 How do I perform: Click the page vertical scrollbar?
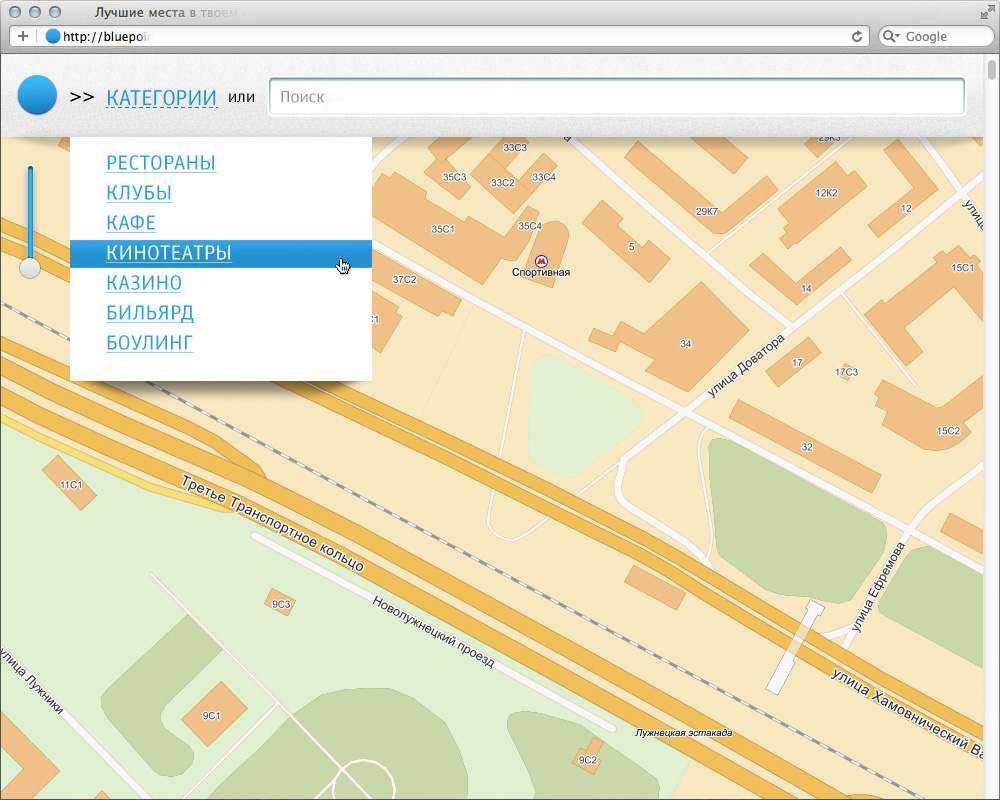point(991,400)
